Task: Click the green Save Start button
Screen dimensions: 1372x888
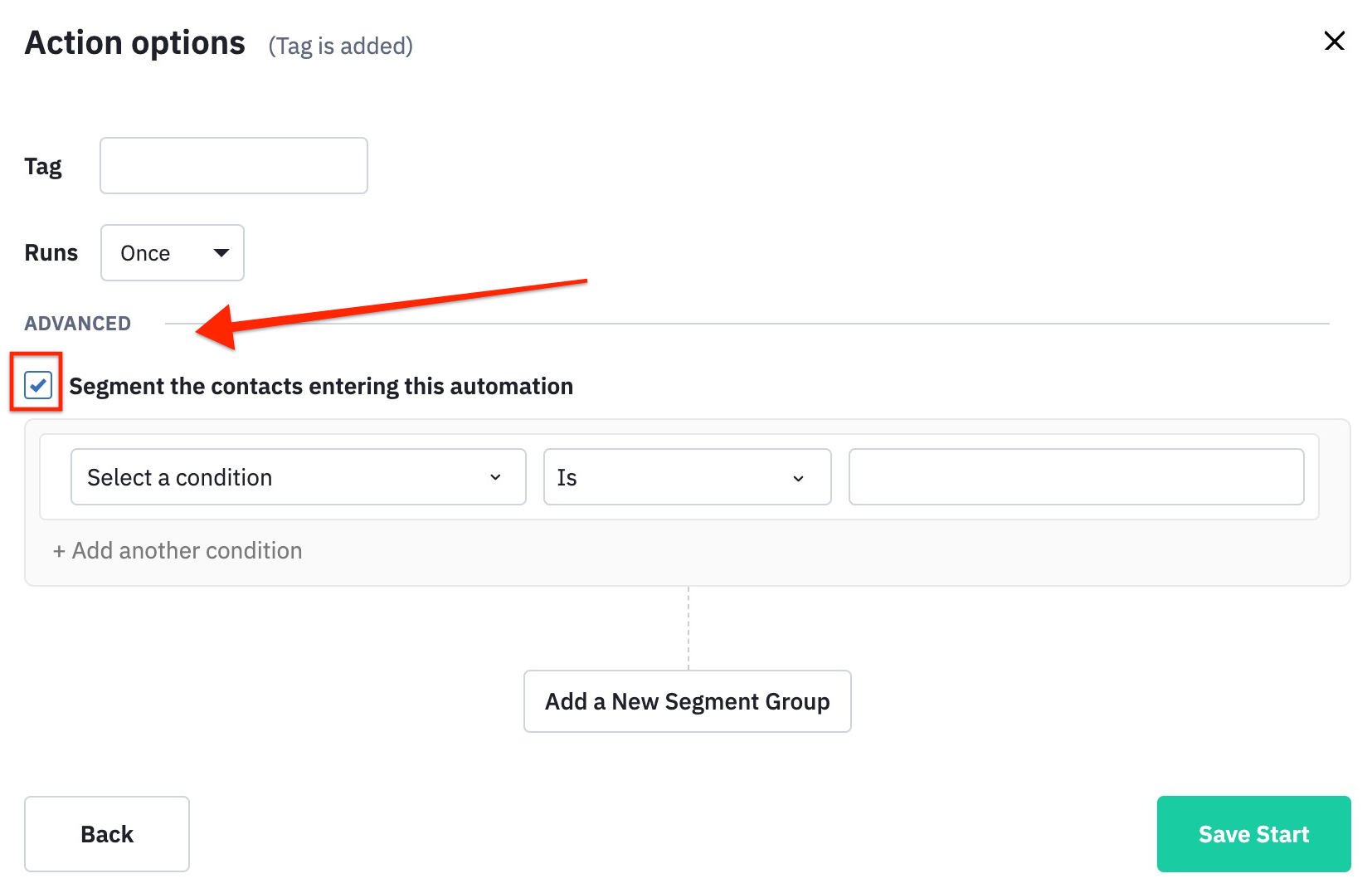Action: click(x=1253, y=834)
